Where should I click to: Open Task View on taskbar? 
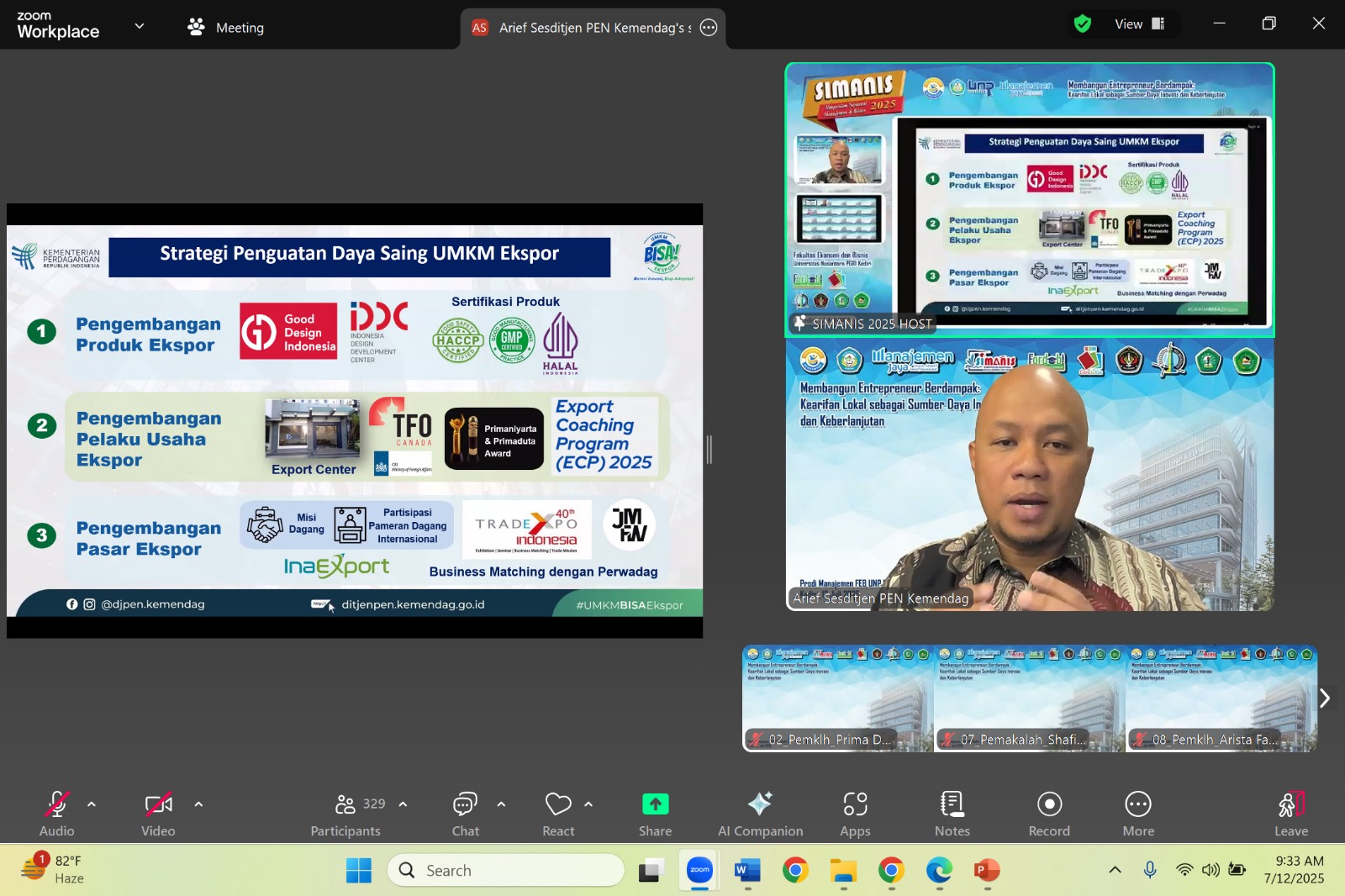point(651,871)
